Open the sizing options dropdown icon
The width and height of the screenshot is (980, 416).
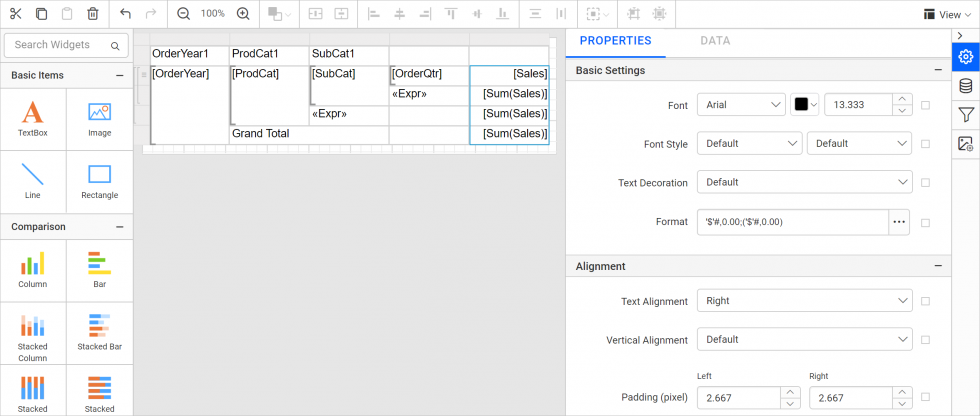(x=598, y=14)
